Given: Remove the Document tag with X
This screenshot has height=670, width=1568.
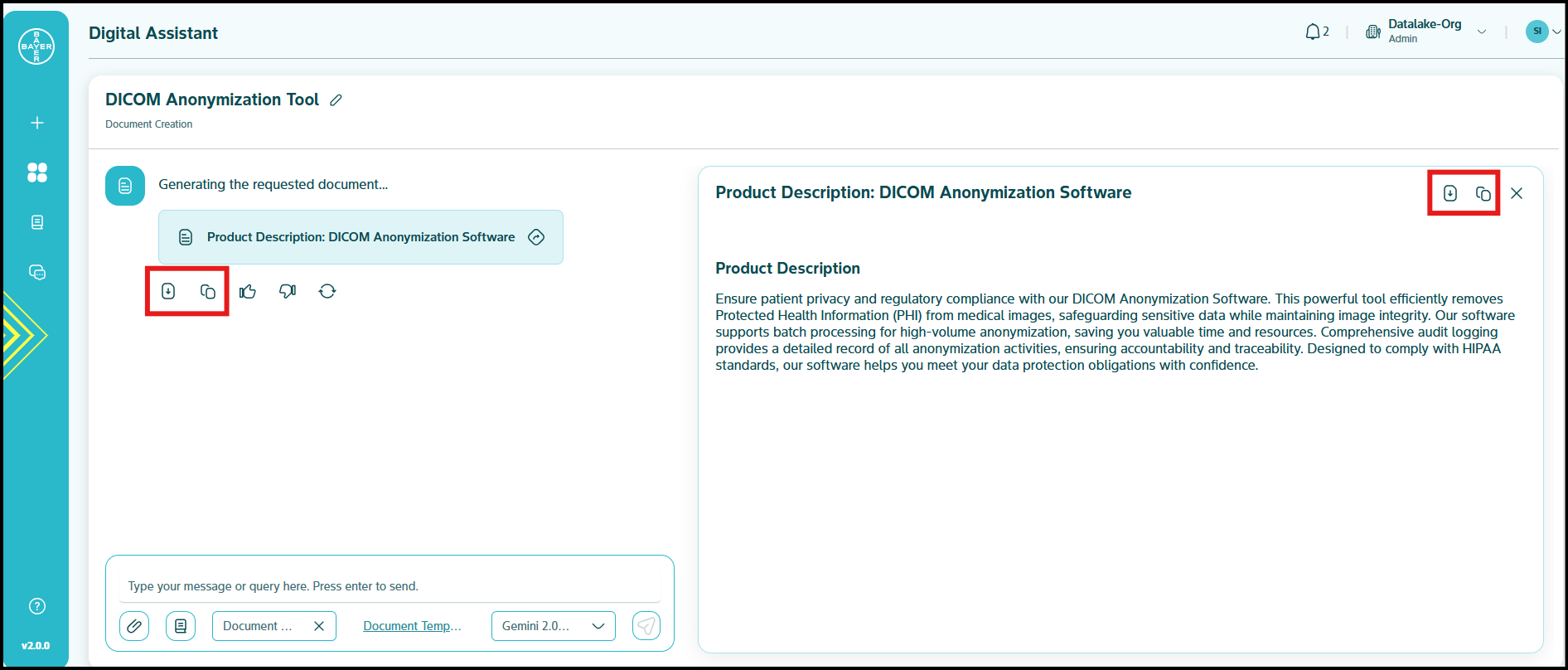Looking at the screenshot, I should 319,626.
